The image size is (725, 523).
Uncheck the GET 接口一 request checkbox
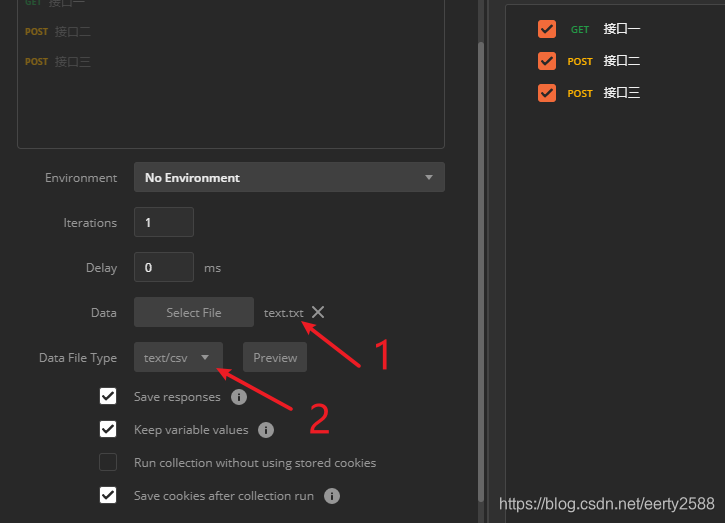coord(547,29)
